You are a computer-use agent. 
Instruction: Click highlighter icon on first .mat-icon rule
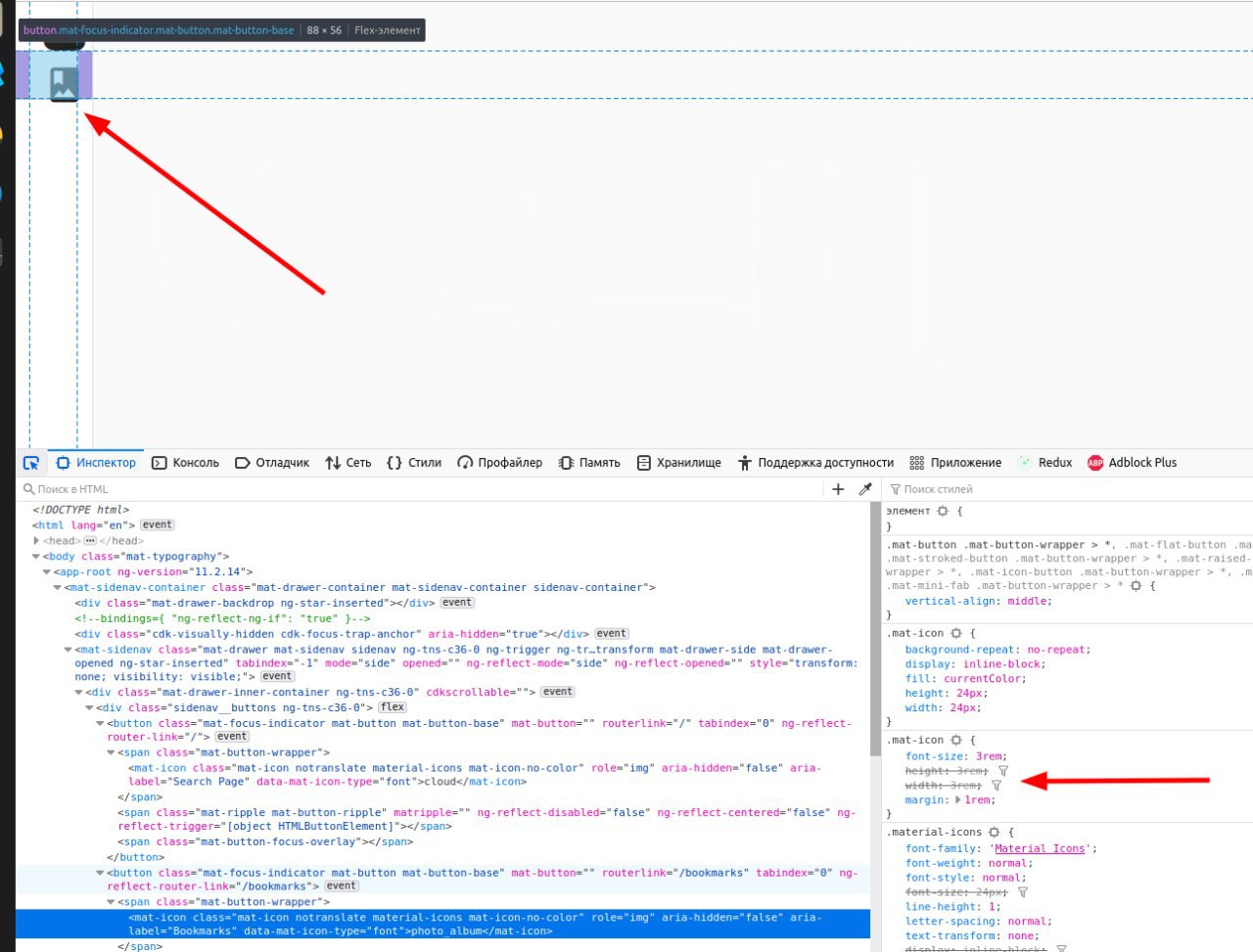pos(956,634)
